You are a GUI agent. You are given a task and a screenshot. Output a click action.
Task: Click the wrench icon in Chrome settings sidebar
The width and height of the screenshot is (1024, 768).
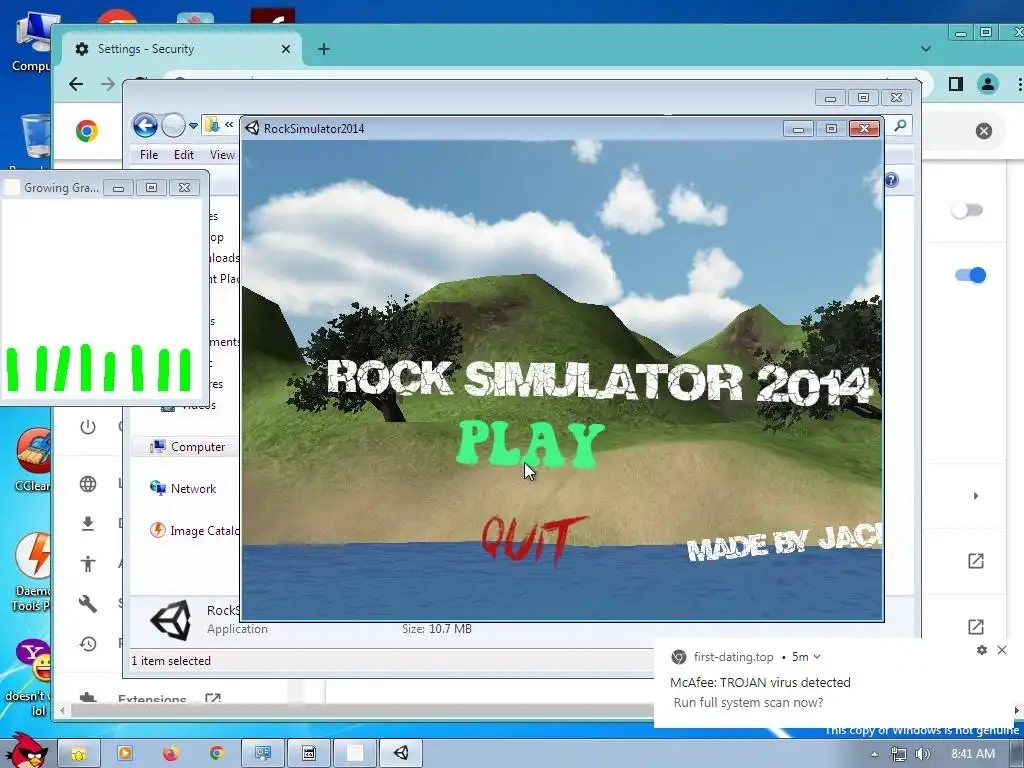[x=88, y=603]
